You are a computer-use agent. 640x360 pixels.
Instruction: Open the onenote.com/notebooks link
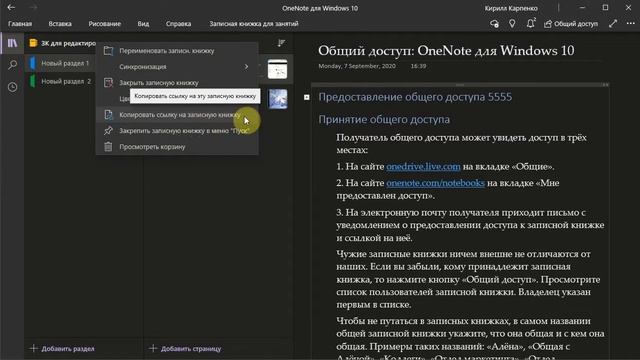[x=436, y=183]
